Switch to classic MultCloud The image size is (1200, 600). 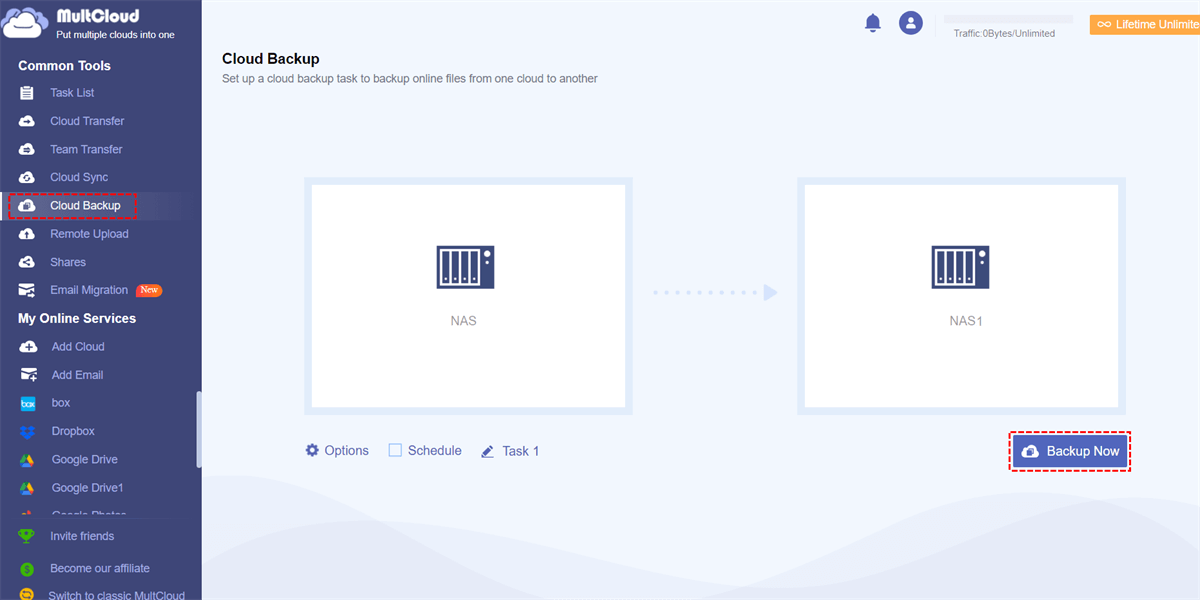click(x=116, y=595)
